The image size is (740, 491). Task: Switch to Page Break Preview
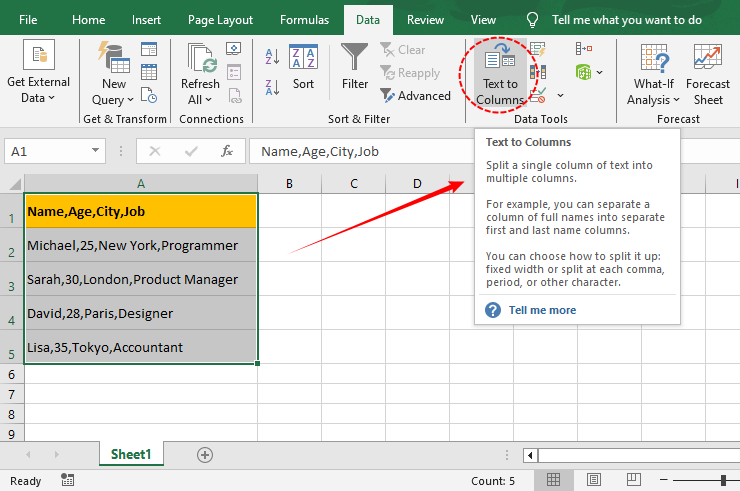point(633,480)
